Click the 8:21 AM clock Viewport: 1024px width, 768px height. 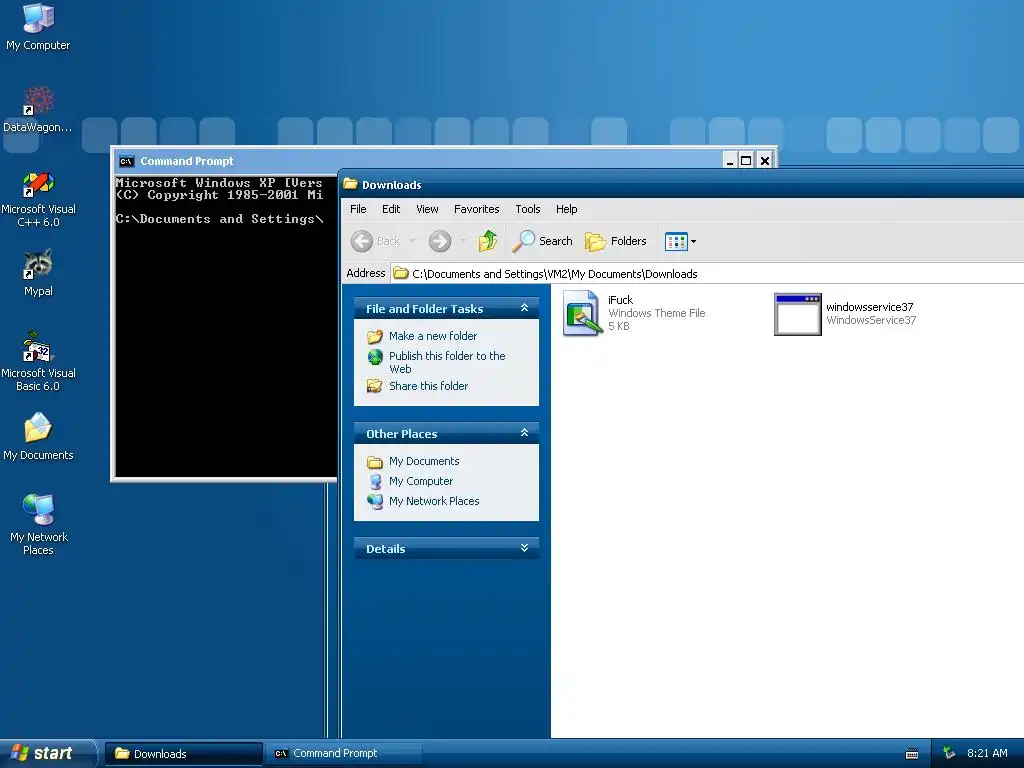pos(987,753)
